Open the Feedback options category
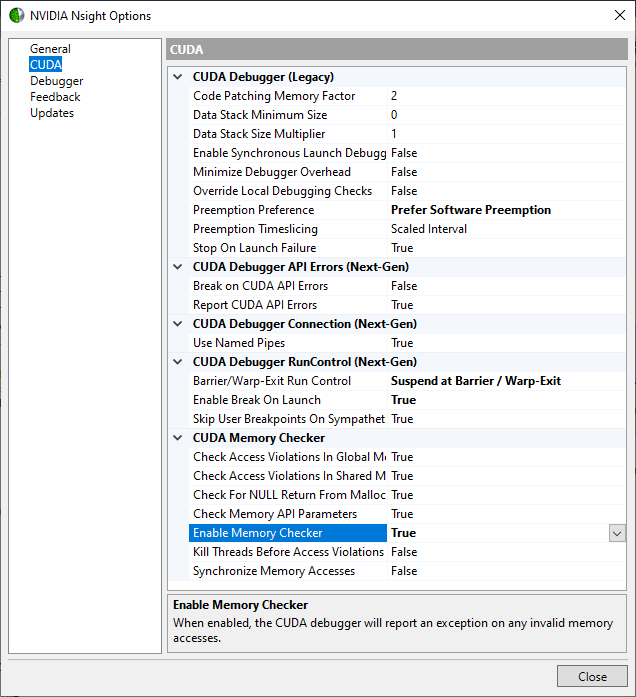This screenshot has width=636, height=697. tap(55, 97)
